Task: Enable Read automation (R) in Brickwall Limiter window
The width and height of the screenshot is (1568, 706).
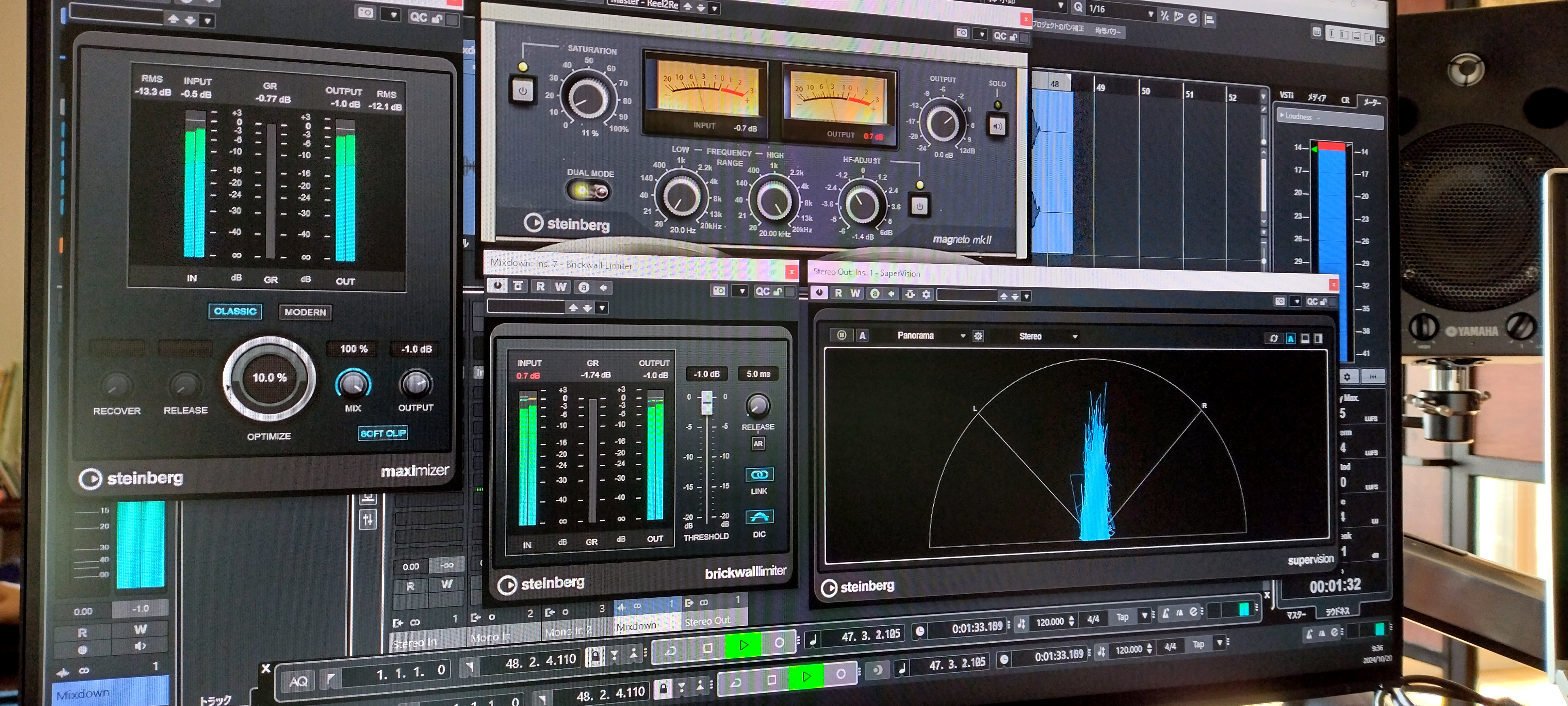Action: pos(540,286)
